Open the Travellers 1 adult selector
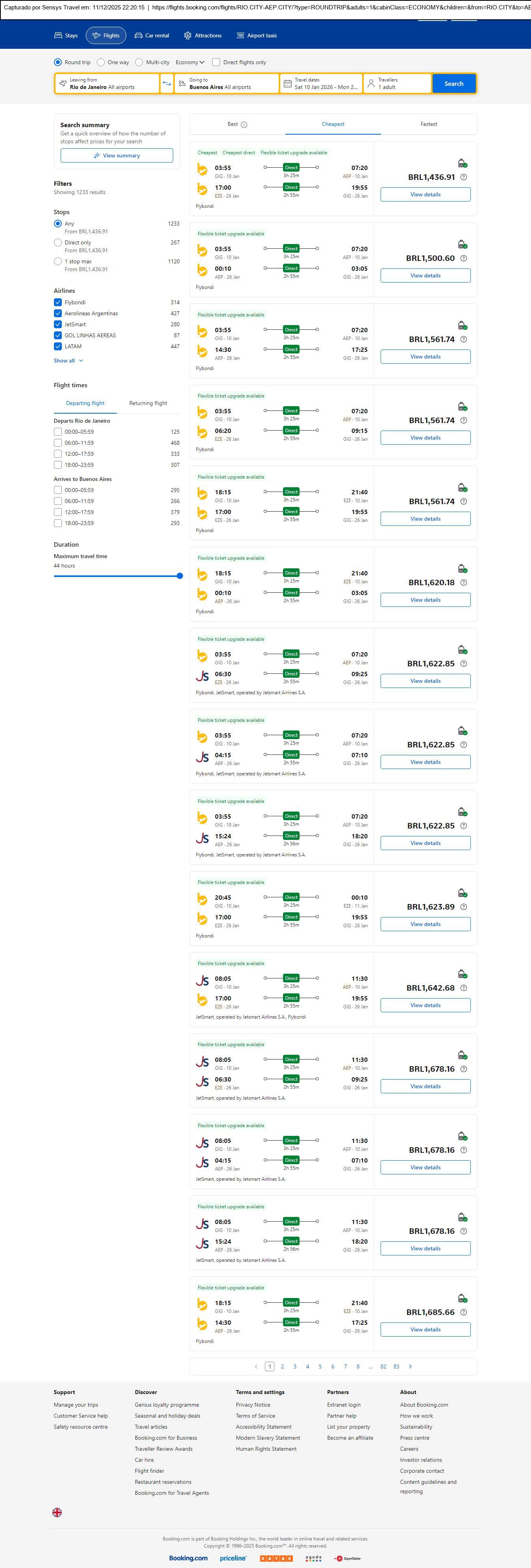531x1568 pixels. point(397,83)
